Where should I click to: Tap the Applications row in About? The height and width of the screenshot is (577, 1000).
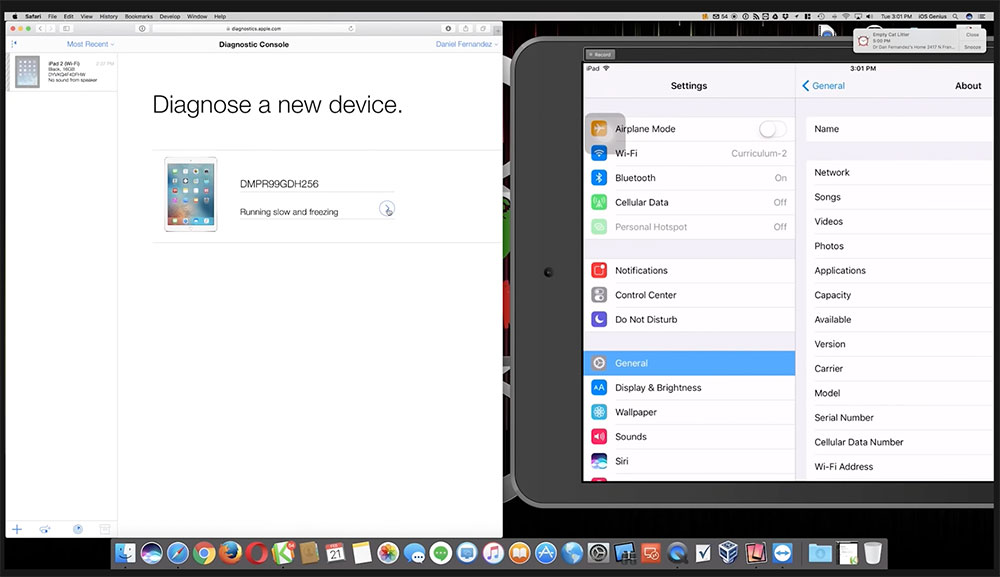(900, 270)
